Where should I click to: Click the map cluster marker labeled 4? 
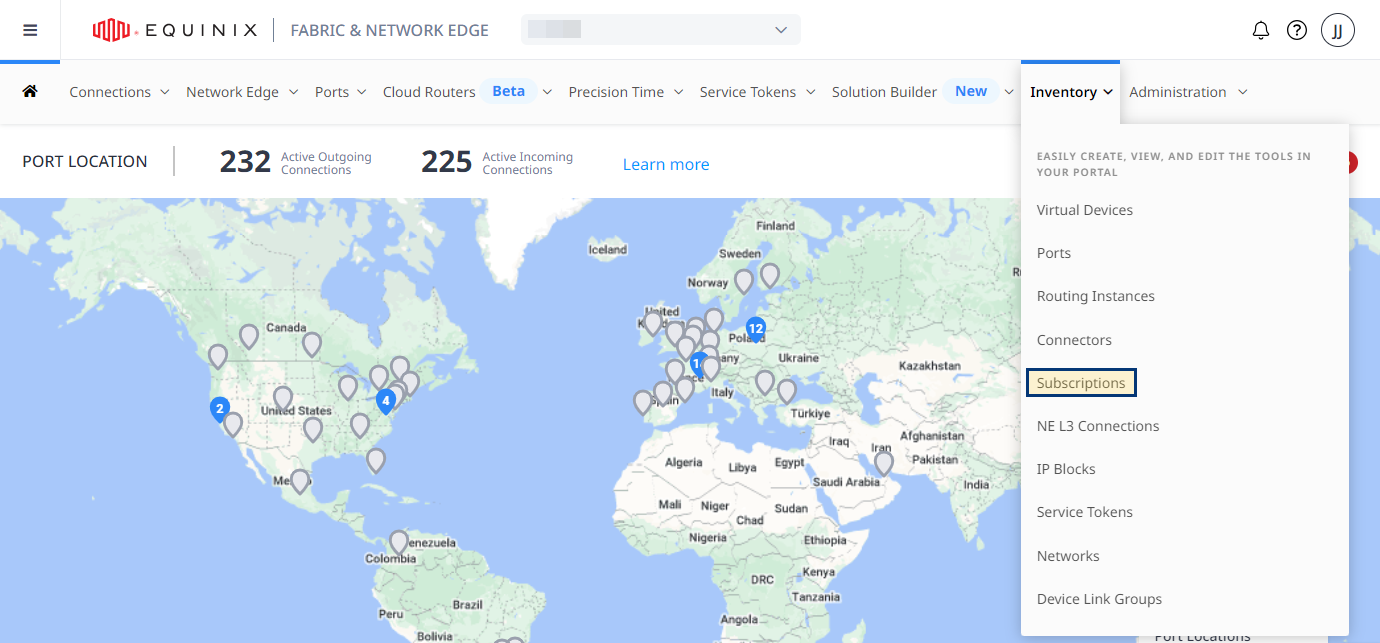pyautogui.click(x=386, y=402)
